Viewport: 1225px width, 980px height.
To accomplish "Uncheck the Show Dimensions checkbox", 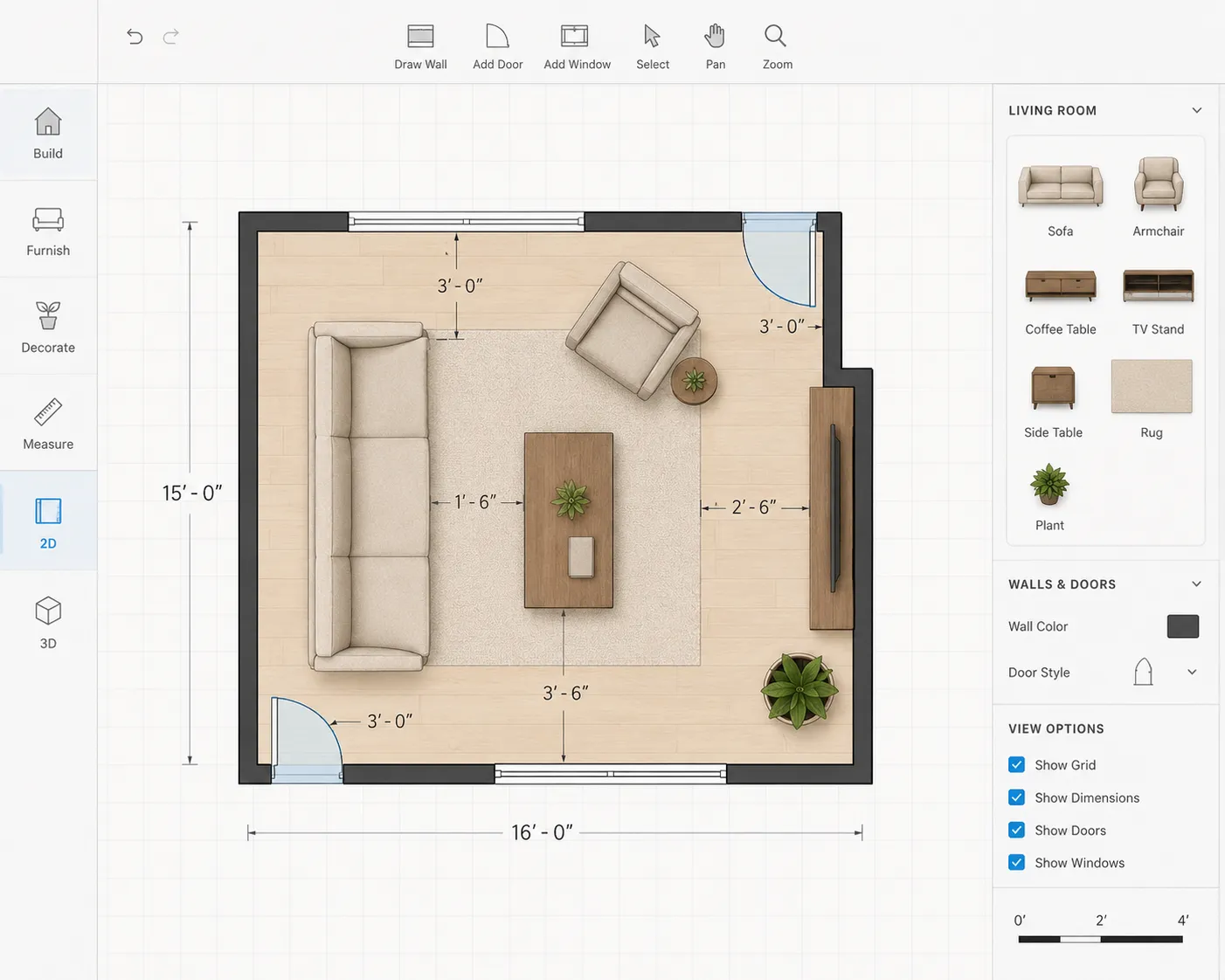I will click(1016, 797).
